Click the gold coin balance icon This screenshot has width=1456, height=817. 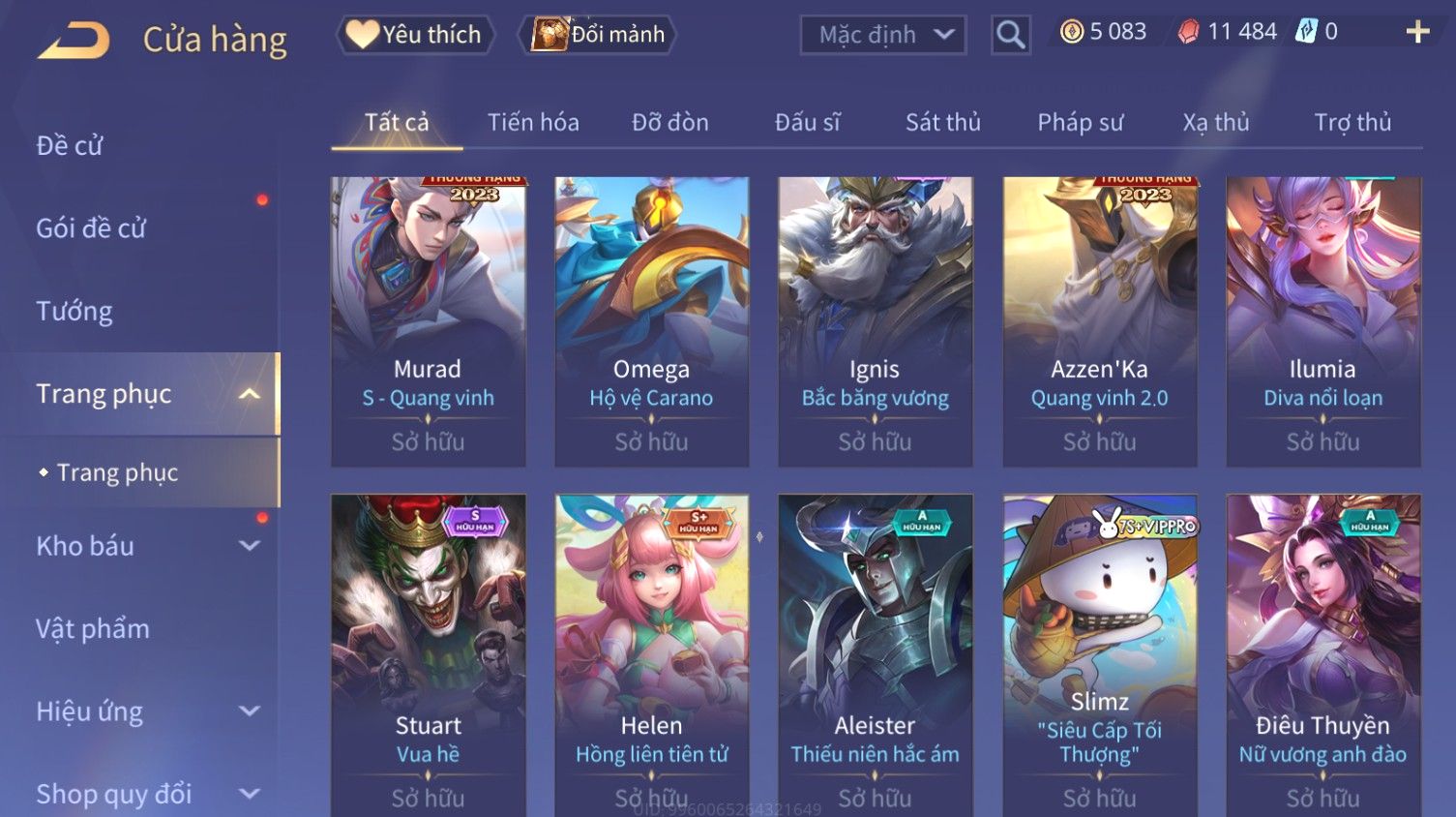click(1072, 32)
